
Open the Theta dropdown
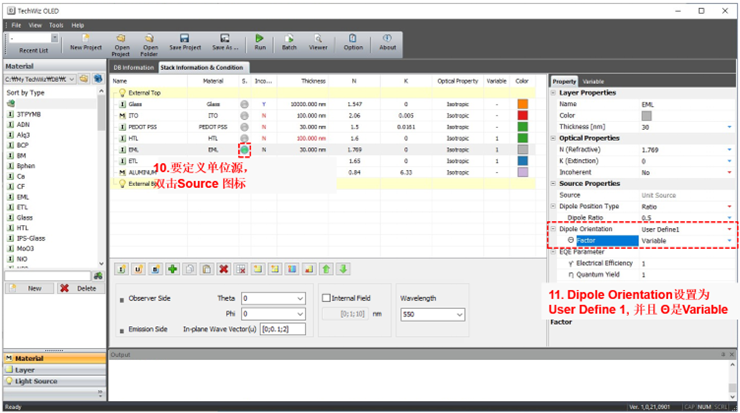300,298
